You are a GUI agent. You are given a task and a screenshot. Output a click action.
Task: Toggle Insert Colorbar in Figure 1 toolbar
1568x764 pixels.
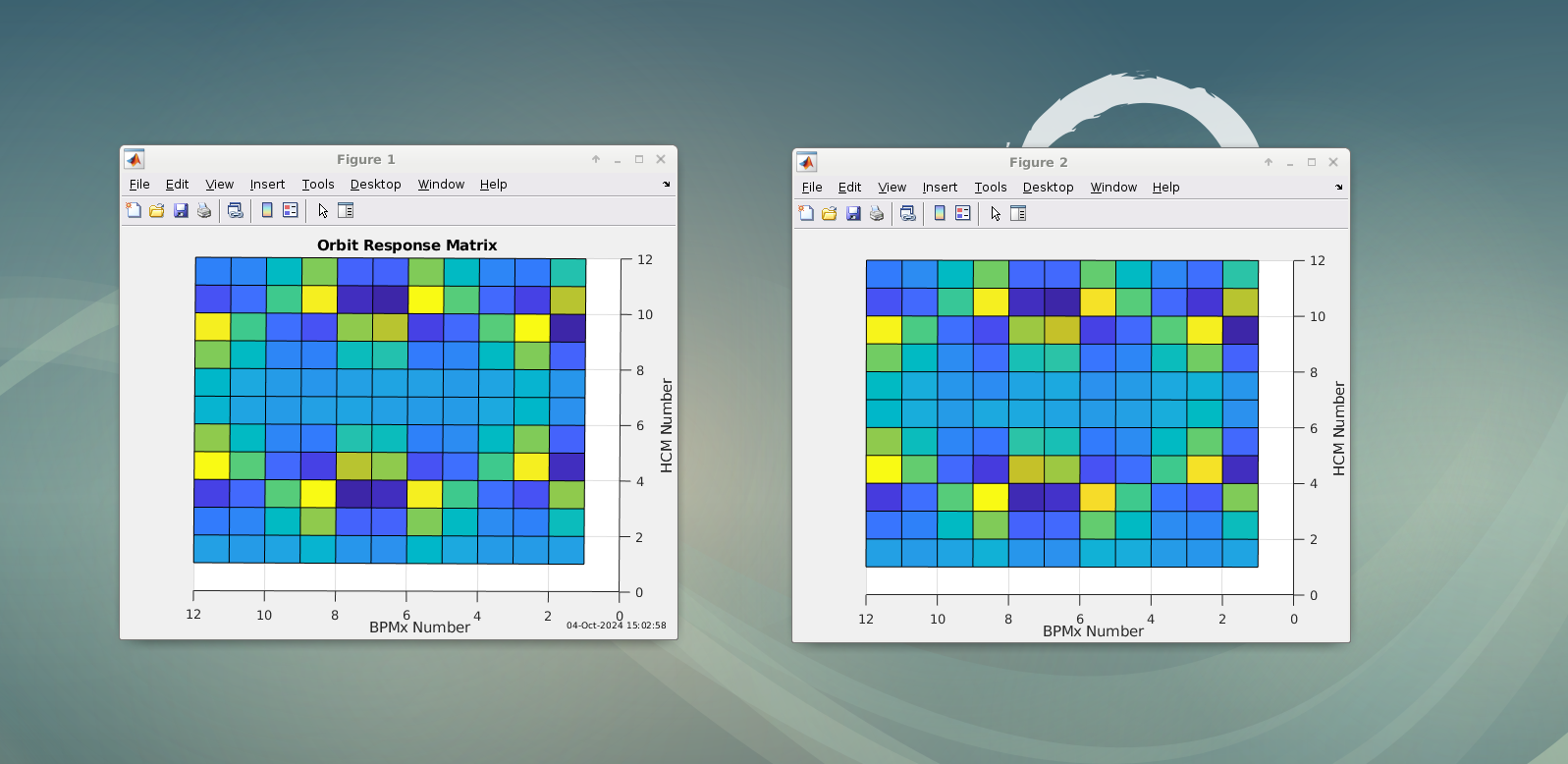[x=267, y=210]
